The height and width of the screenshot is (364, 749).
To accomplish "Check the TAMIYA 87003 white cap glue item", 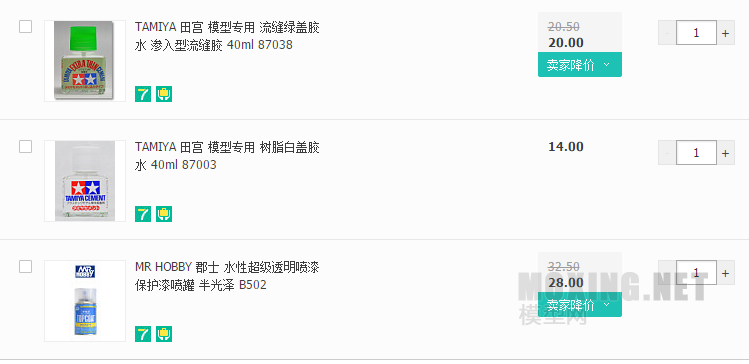I will 25,146.
